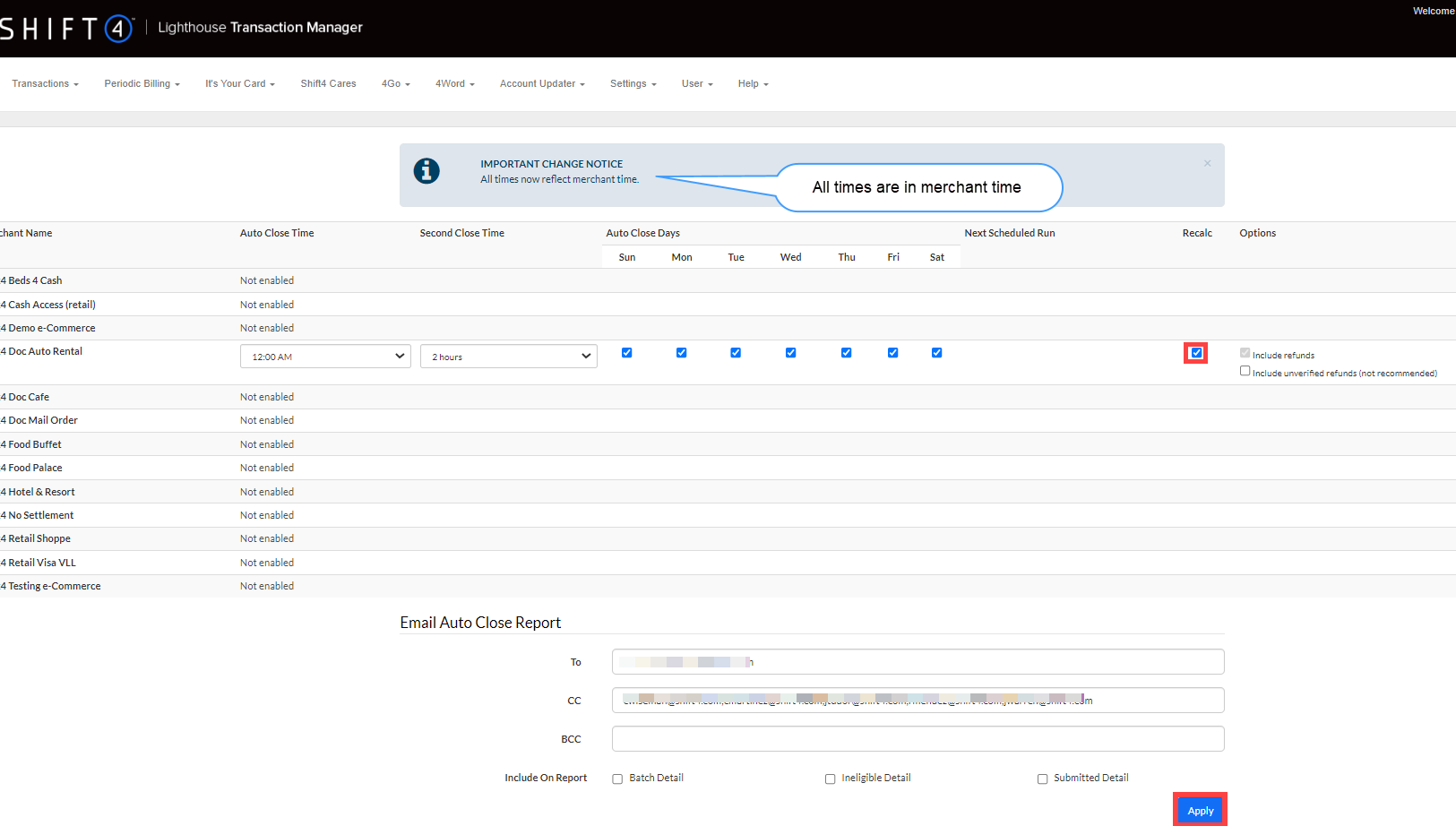Click the BCC email input field
Viewport: 1456px width, 826px height.
pos(918,739)
